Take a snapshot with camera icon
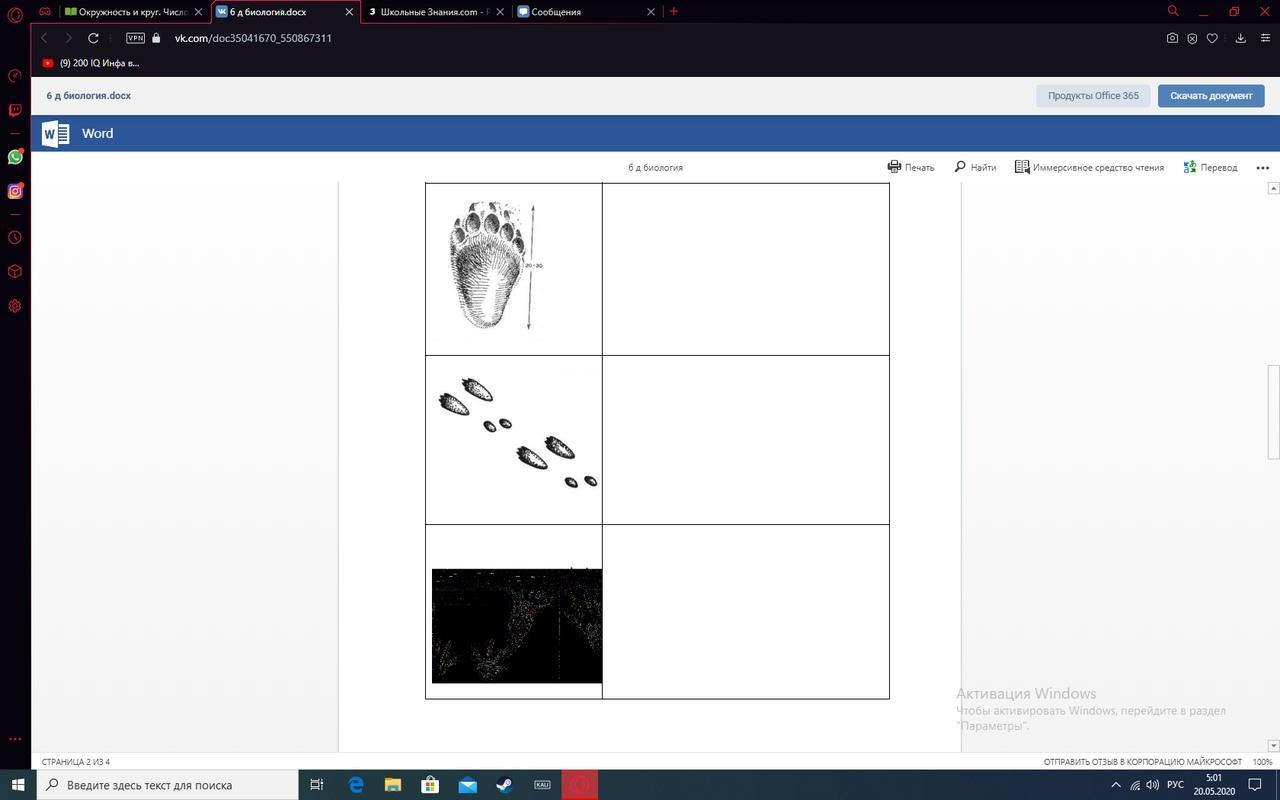The height and width of the screenshot is (800, 1280). click(1172, 38)
